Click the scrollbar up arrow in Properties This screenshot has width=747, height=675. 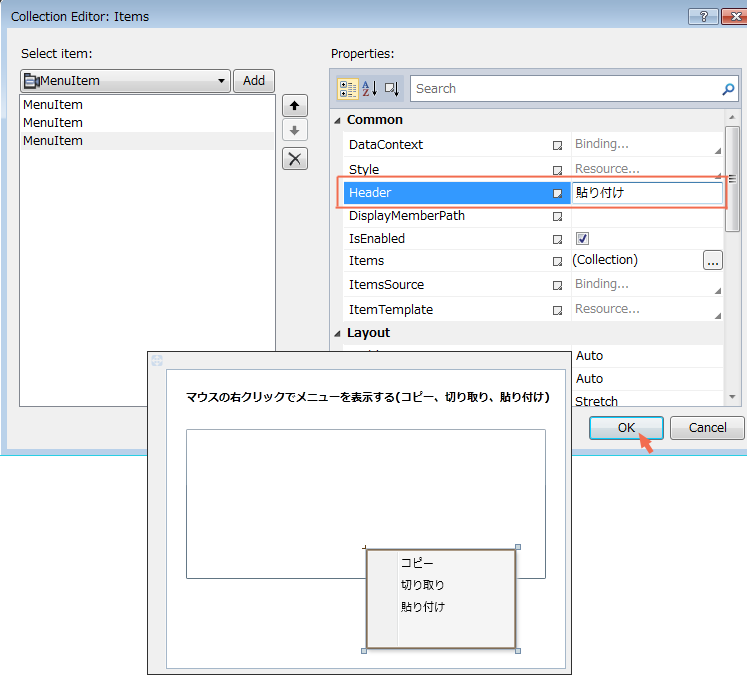[732, 117]
